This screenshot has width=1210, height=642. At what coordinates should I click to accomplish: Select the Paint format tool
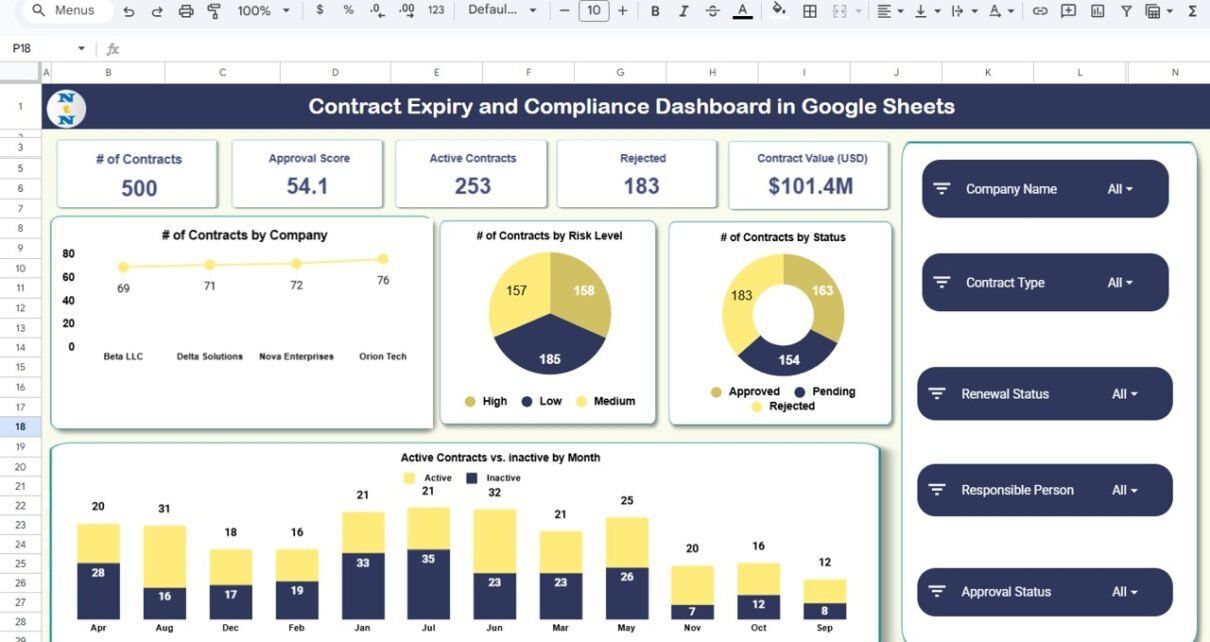(x=214, y=11)
